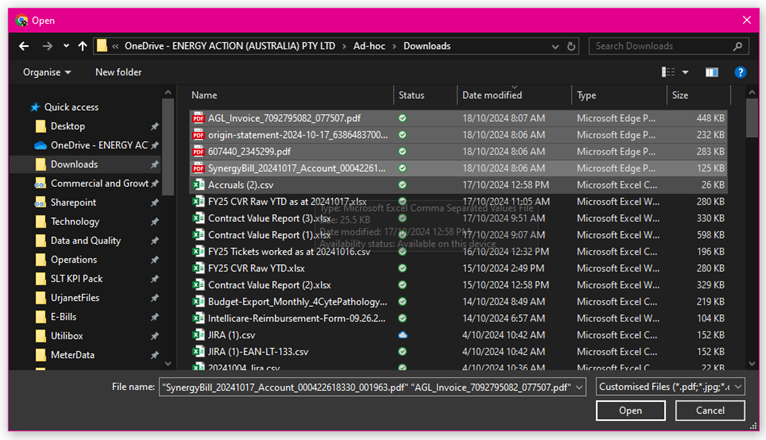The width and height of the screenshot is (766, 440).
Task: Open the change view options dropdown
Action: 685,72
